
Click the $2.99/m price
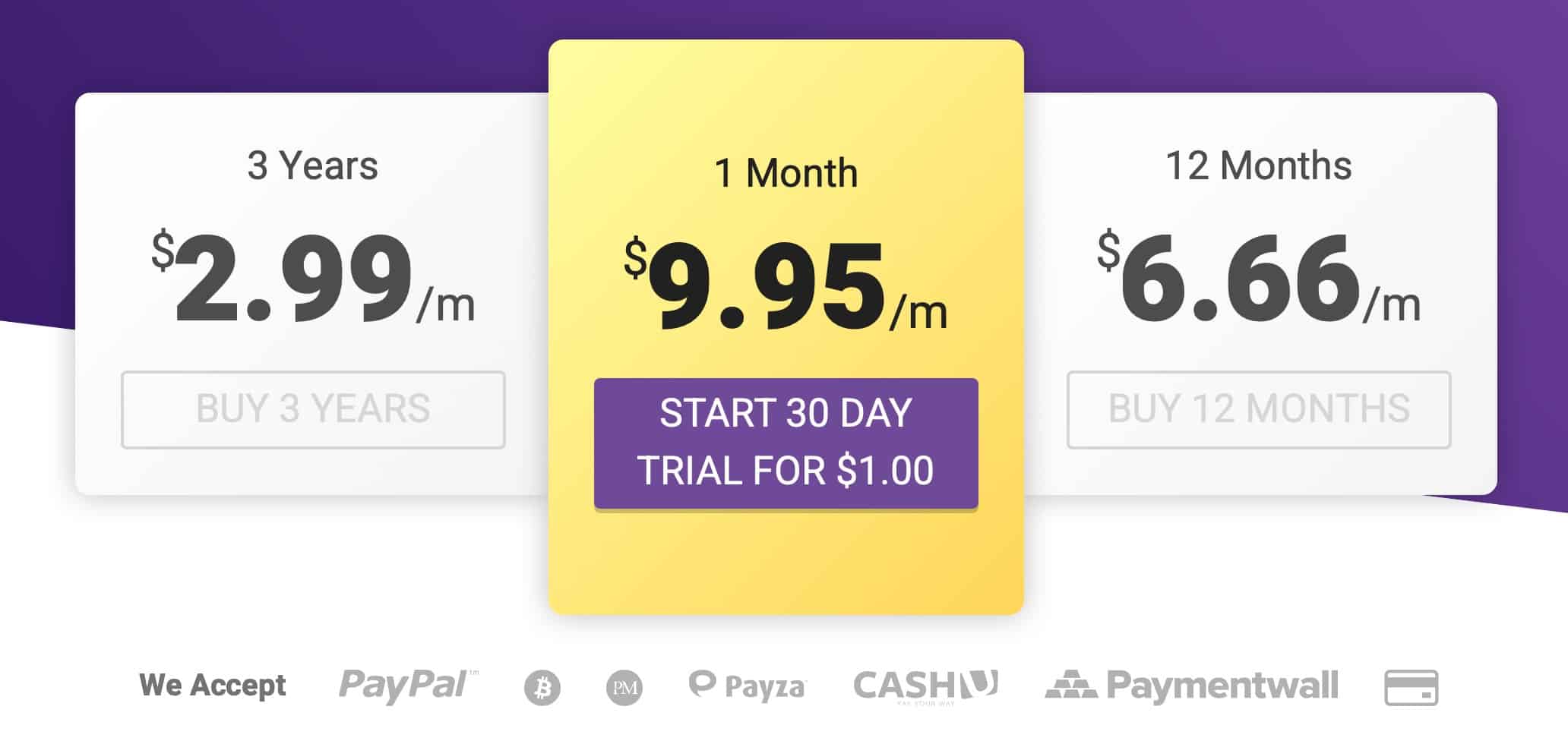click(x=313, y=278)
